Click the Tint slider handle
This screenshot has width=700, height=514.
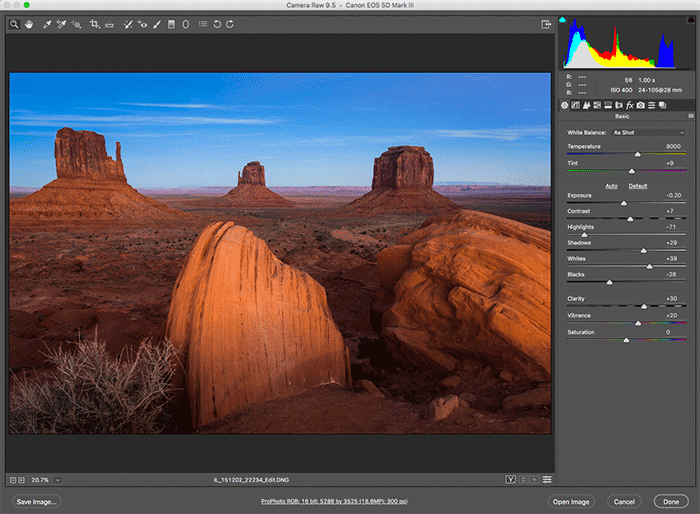click(x=631, y=171)
